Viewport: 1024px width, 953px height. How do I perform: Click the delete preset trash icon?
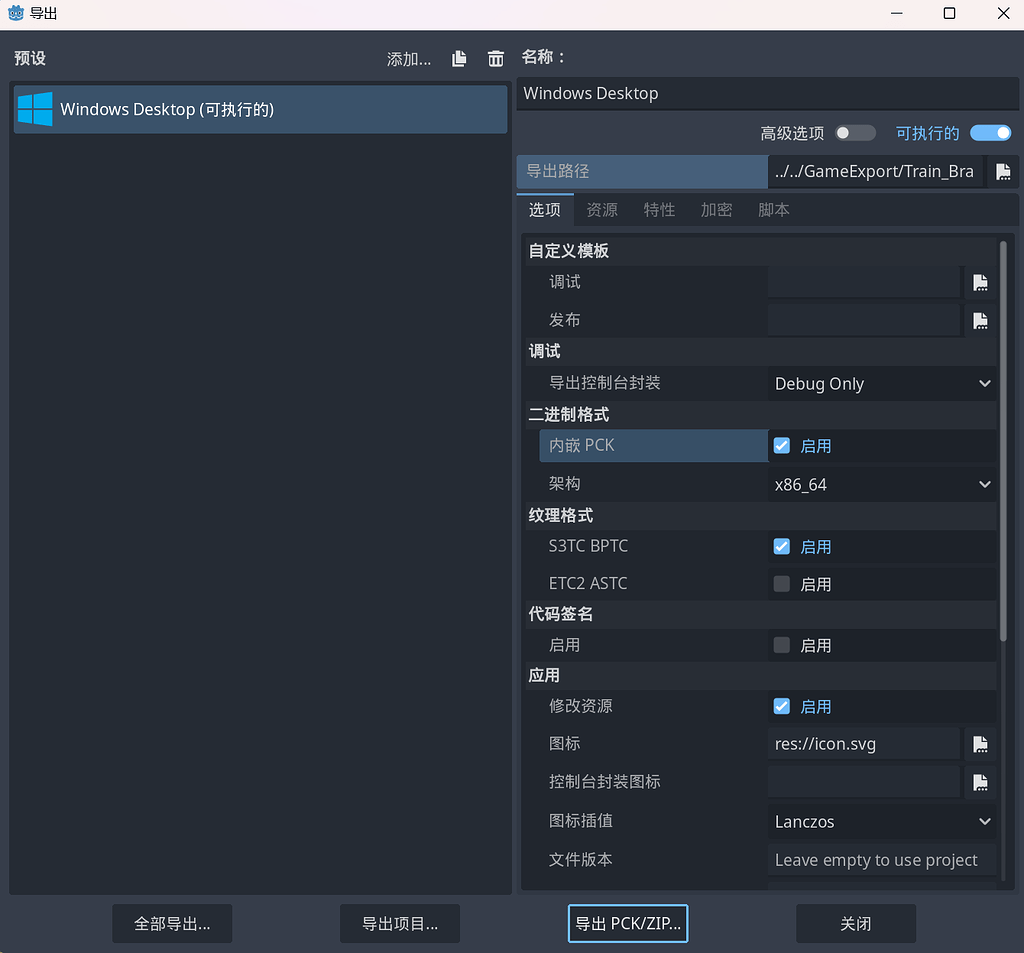[496, 59]
